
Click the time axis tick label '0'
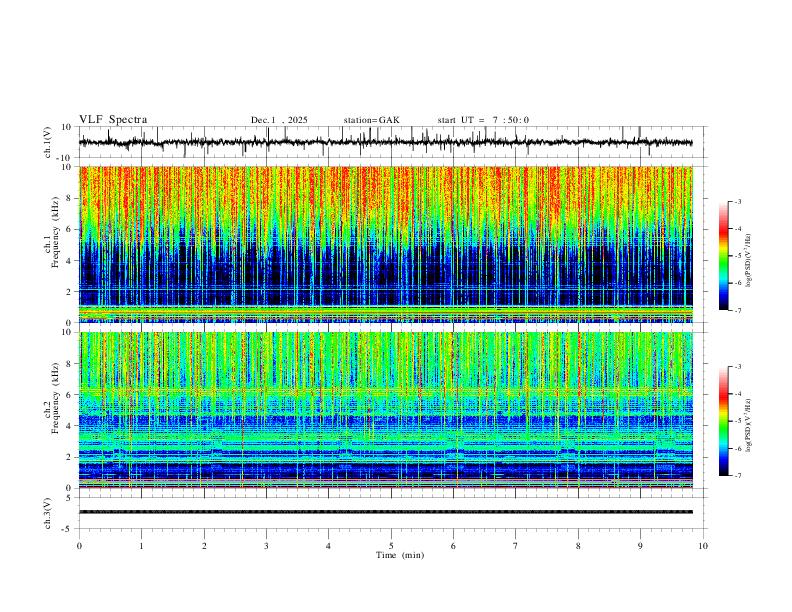(79, 546)
